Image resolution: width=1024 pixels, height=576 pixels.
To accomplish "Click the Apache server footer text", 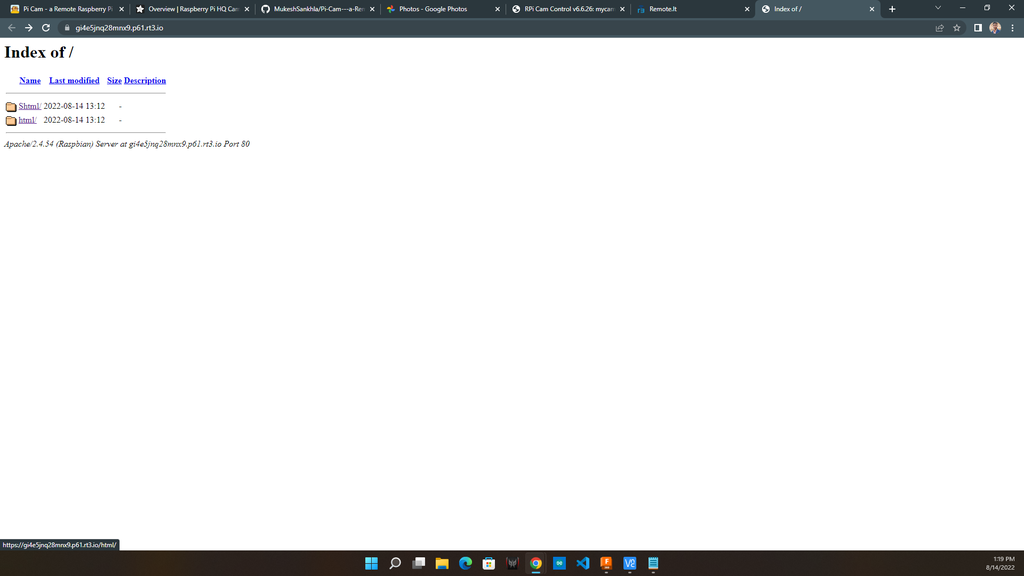I will pyautogui.click(x=127, y=144).
